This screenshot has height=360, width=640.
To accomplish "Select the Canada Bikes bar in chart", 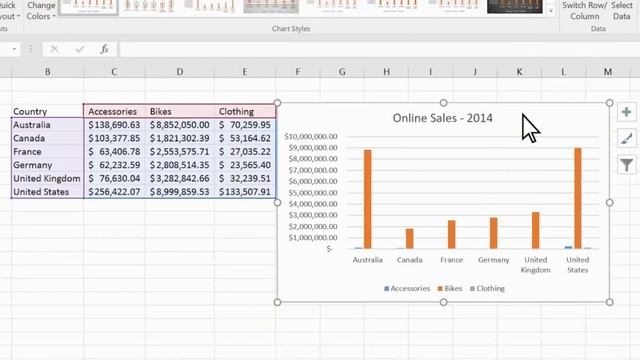I will coord(409,239).
